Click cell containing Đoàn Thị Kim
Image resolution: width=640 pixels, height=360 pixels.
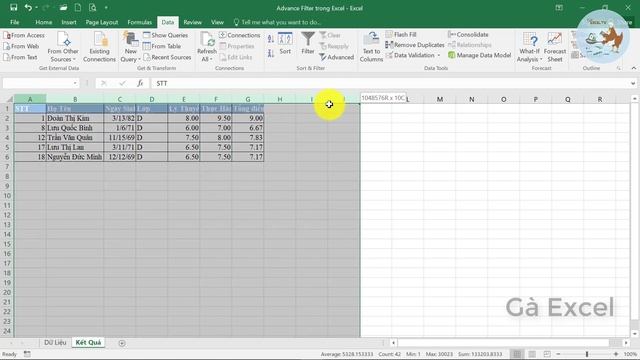75,118
